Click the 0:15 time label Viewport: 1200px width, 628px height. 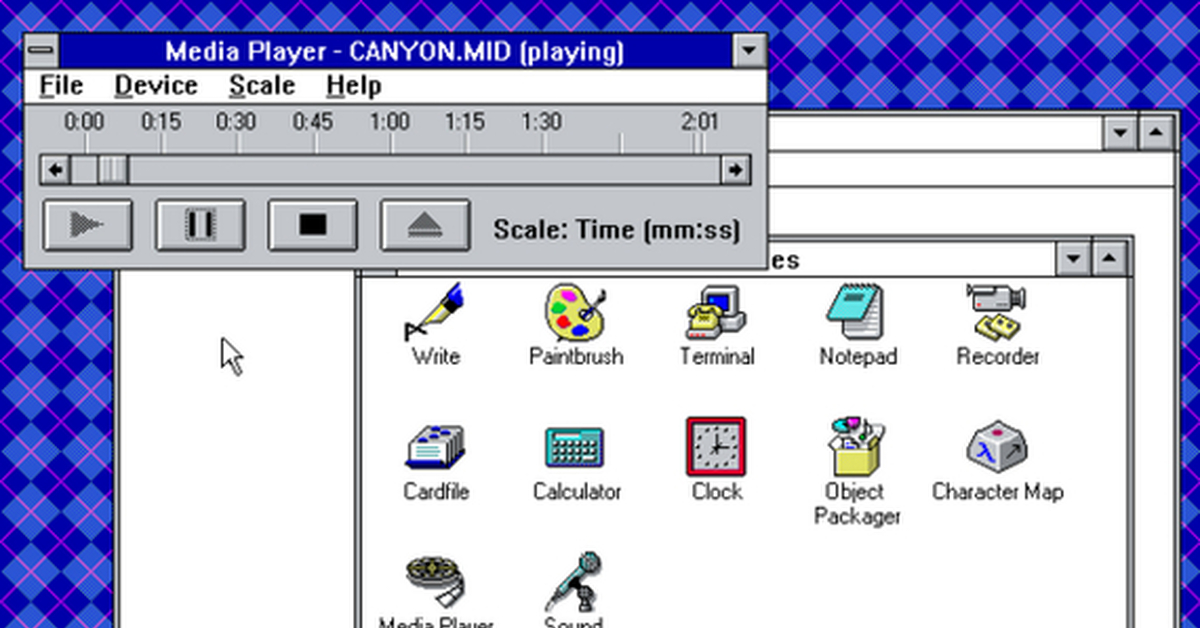point(161,123)
